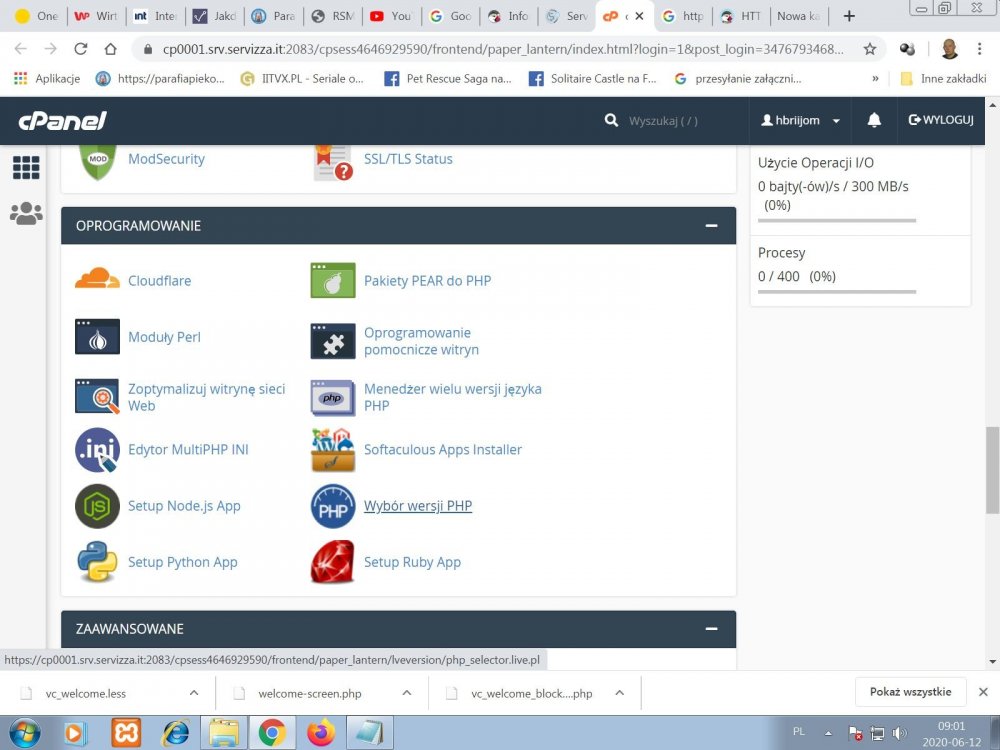Switch to the RSM browser tab
The width and height of the screenshot is (1000, 750).
pyautogui.click(x=333, y=16)
